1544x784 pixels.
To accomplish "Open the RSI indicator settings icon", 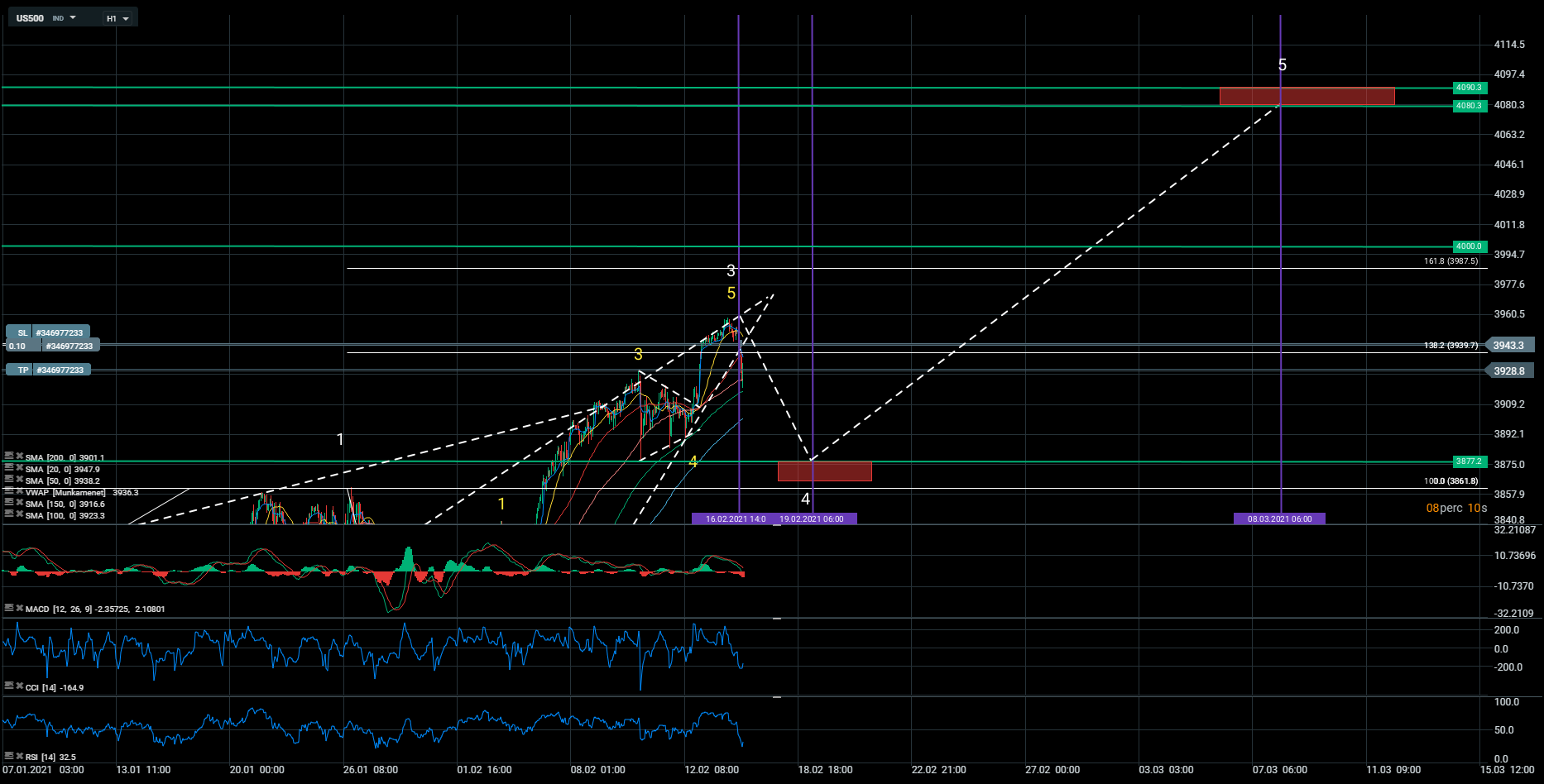I will point(9,756).
